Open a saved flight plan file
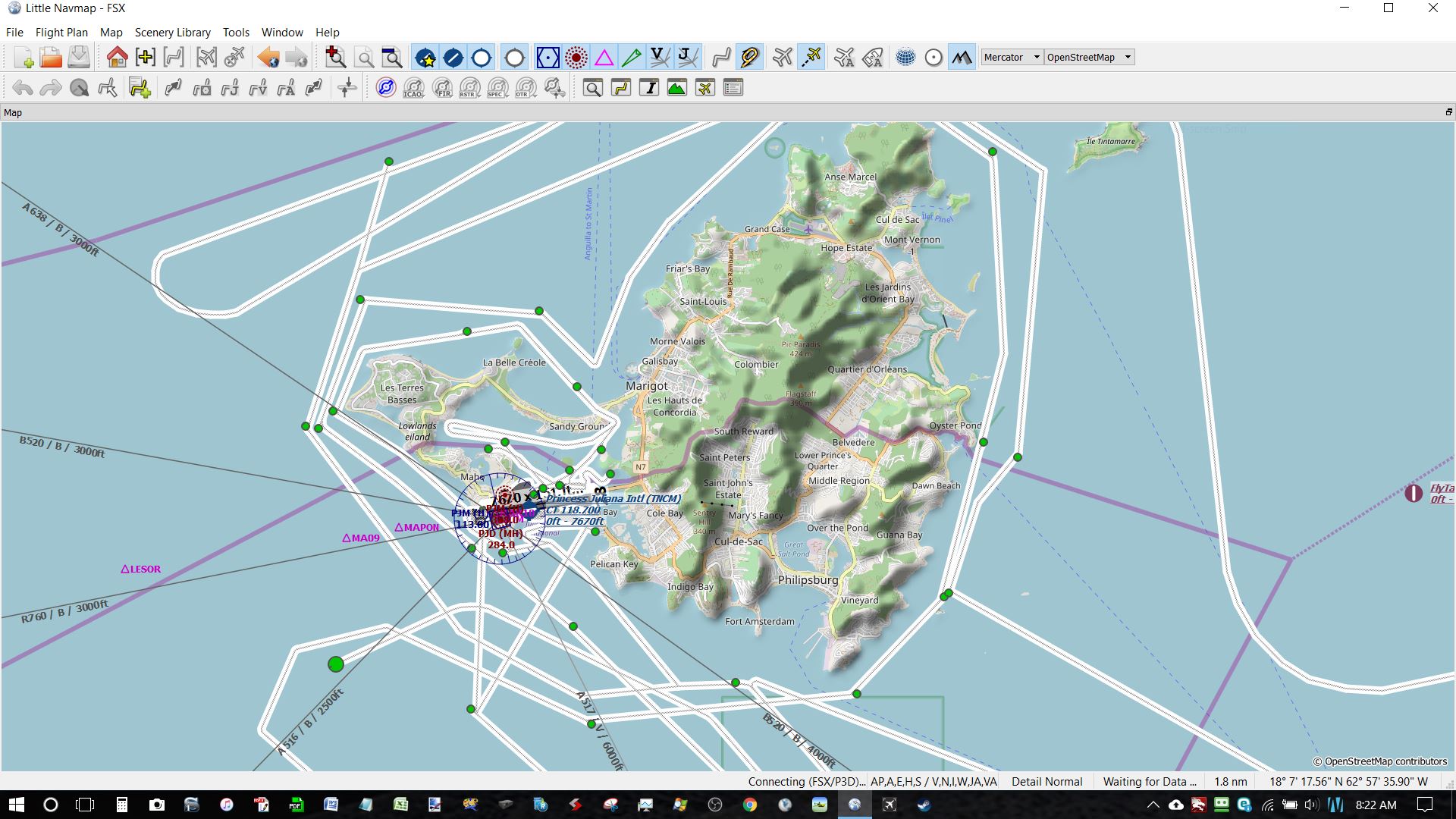 tap(49, 57)
